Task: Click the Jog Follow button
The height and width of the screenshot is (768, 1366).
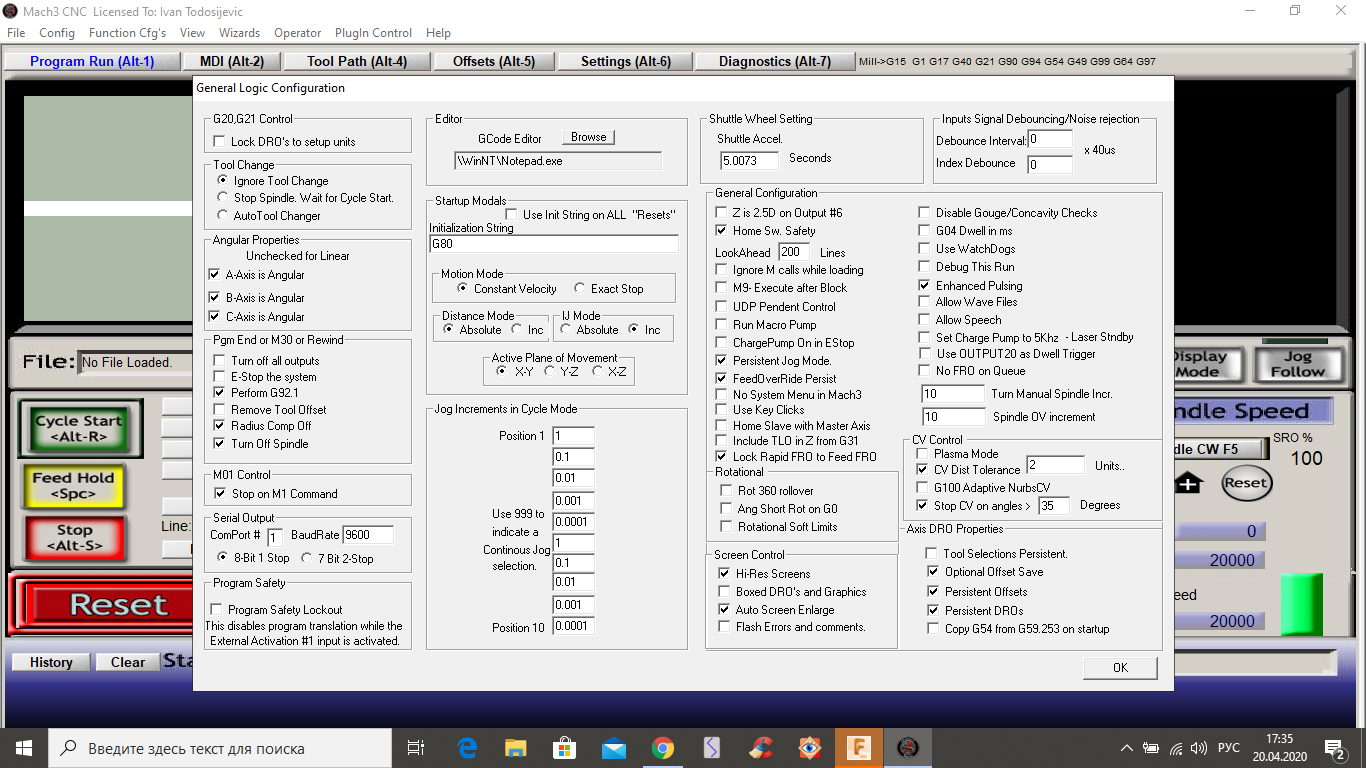Action: point(1297,363)
